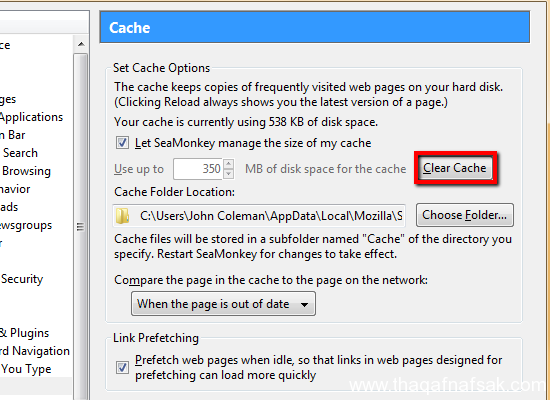This screenshot has width=550, height=400.
Task: Click the sidebar scrollbar thumb grip
Action: tap(80, 227)
